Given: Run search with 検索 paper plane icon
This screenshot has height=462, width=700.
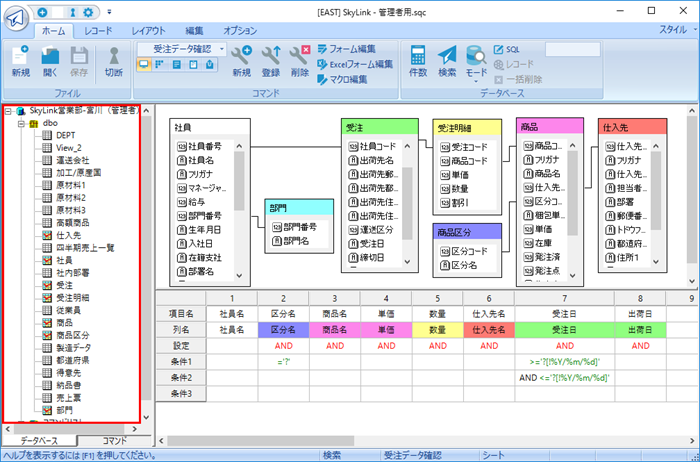Looking at the screenshot, I should coord(447,61).
